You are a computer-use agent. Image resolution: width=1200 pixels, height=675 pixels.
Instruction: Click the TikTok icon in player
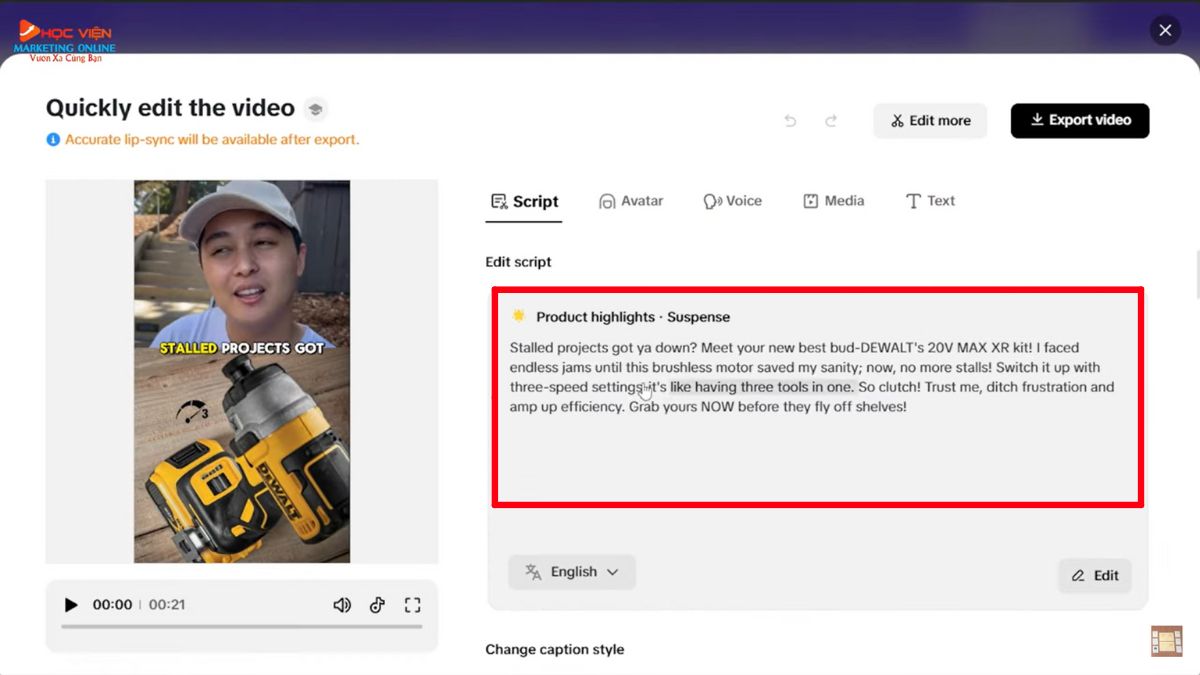(x=377, y=605)
